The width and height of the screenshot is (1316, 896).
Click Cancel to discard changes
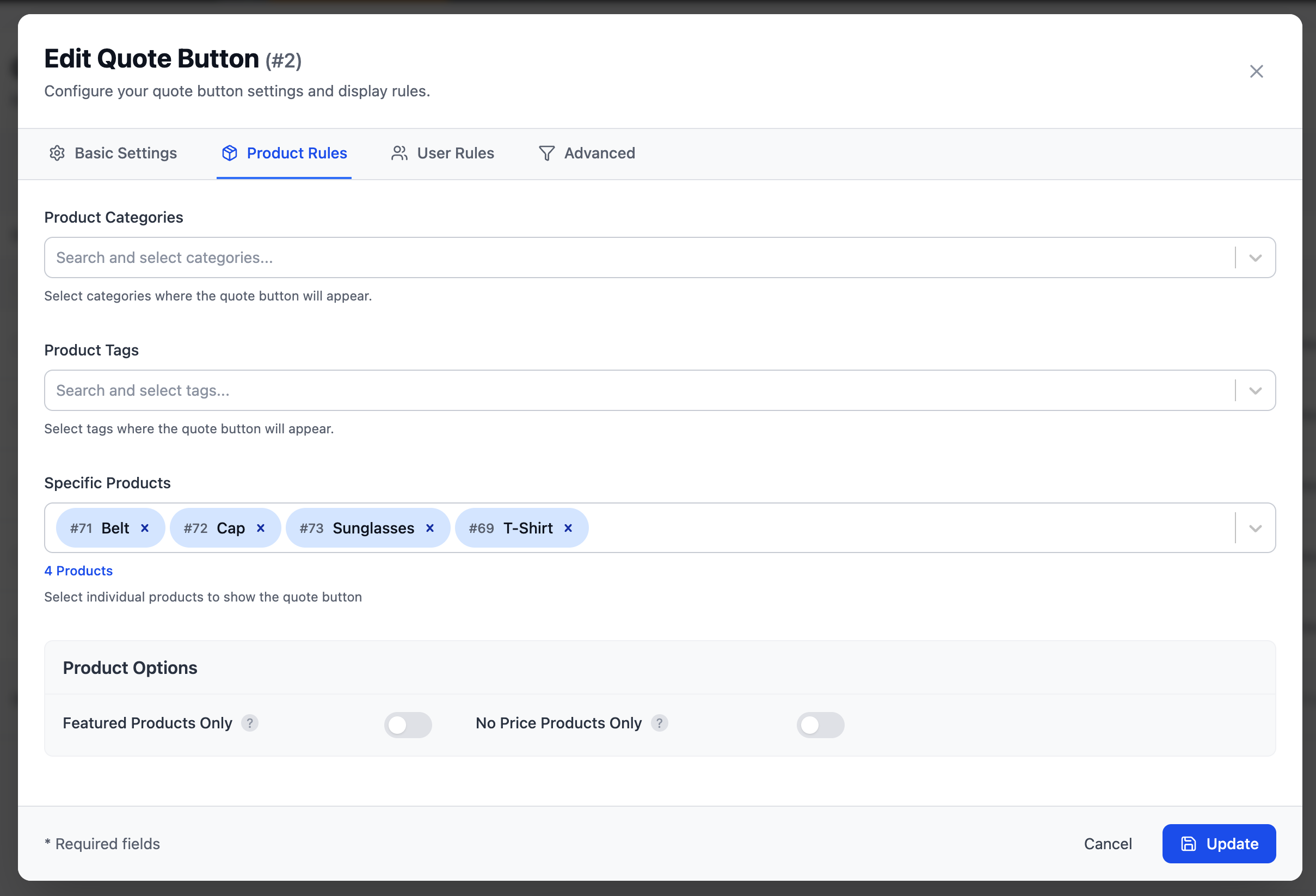[x=1108, y=843]
